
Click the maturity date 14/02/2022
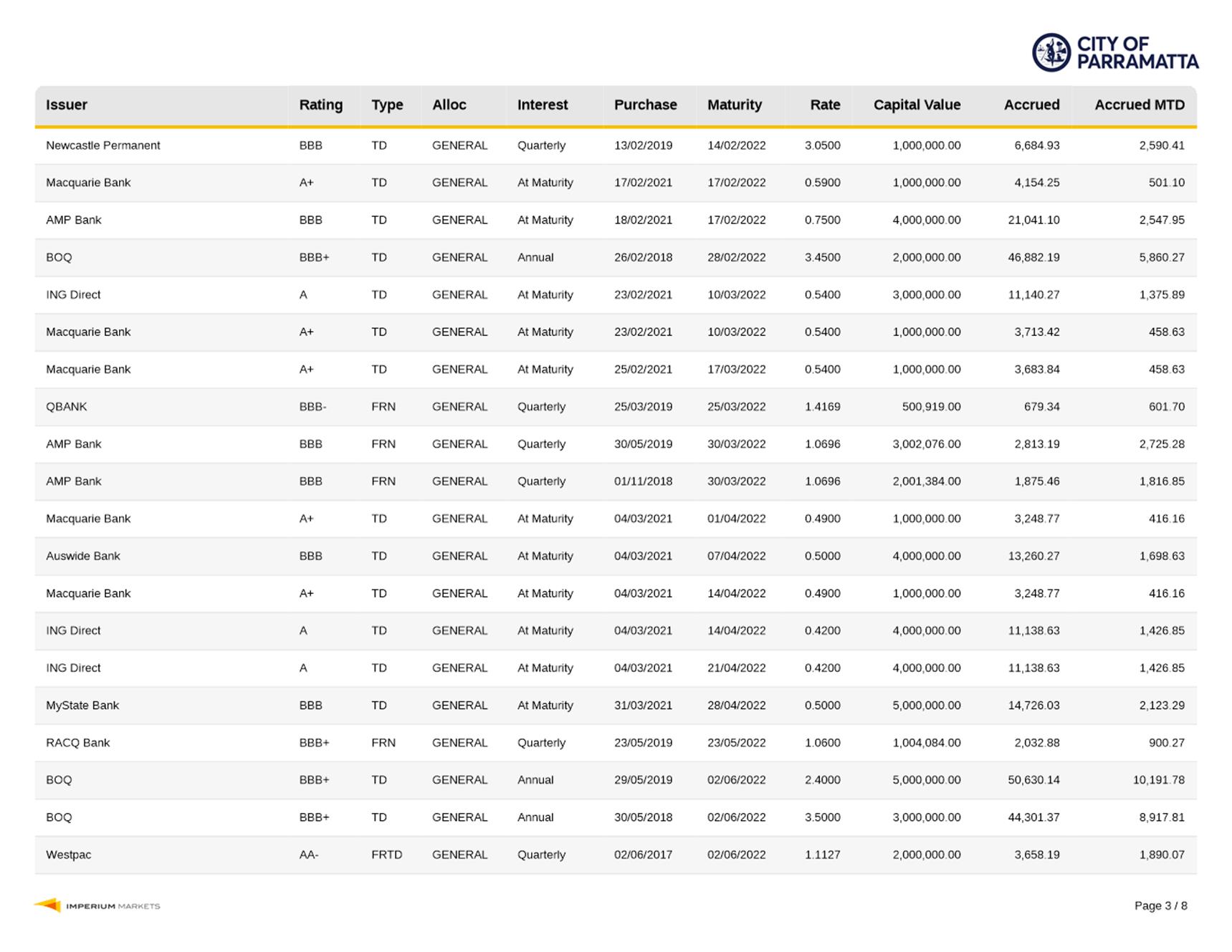point(736,145)
